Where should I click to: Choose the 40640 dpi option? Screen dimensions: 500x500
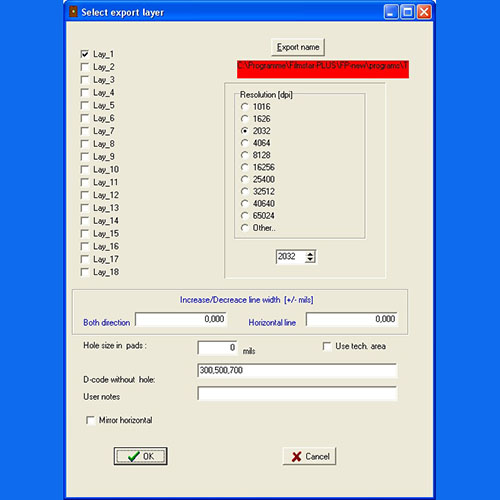point(245,204)
